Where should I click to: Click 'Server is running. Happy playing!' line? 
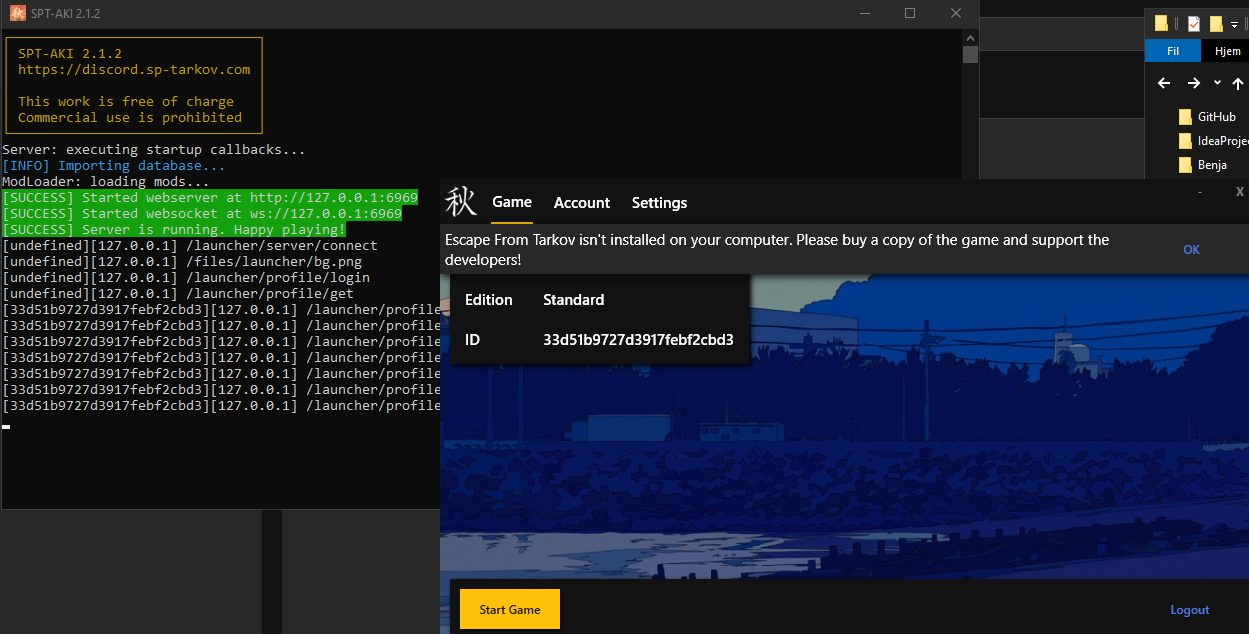click(x=174, y=229)
